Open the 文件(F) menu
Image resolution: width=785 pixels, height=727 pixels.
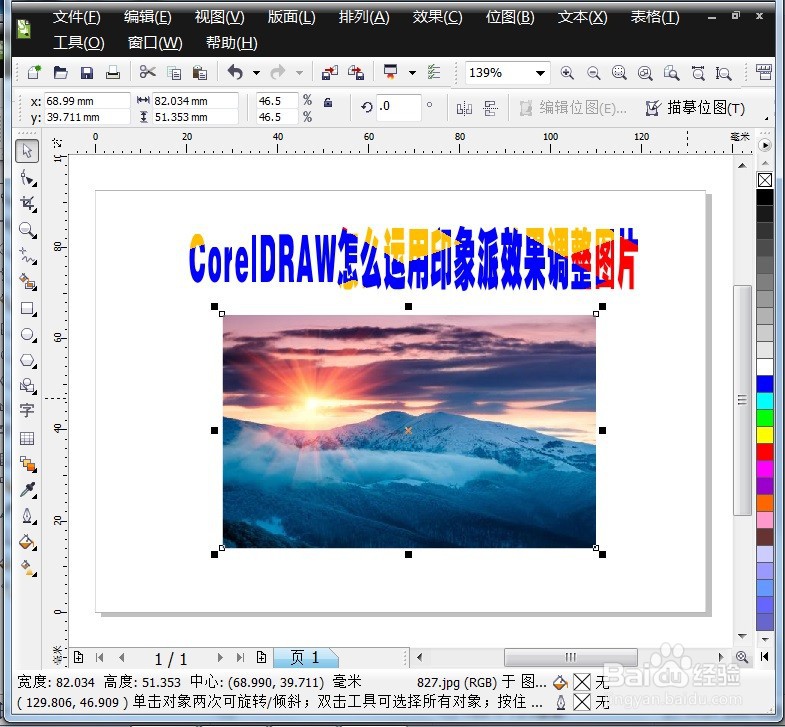coord(77,17)
